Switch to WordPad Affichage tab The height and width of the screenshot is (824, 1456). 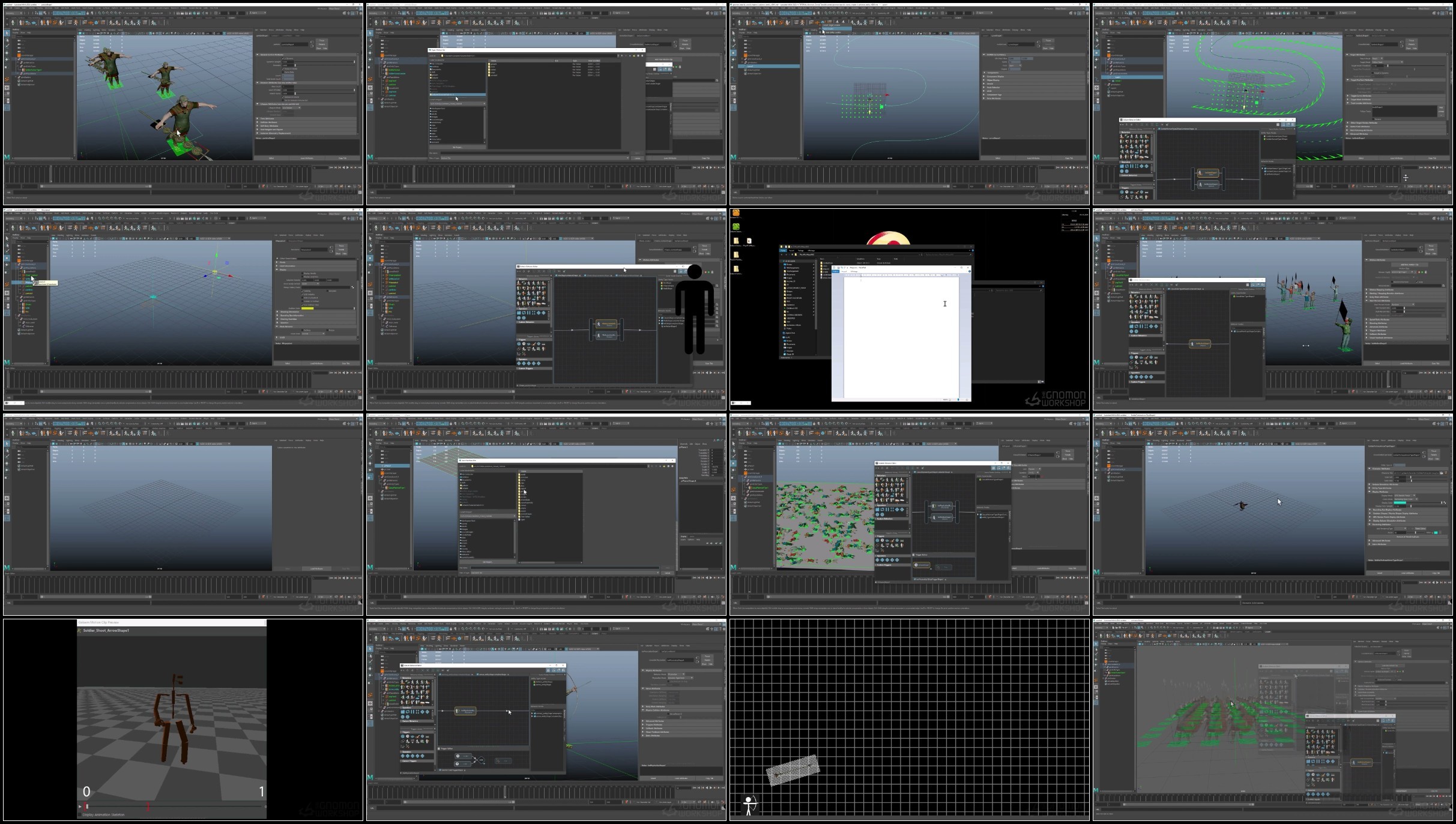854,271
